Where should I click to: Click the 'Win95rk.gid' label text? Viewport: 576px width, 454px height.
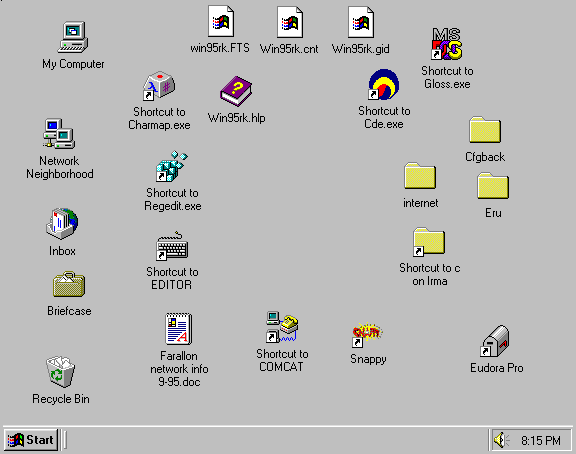coord(360,49)
